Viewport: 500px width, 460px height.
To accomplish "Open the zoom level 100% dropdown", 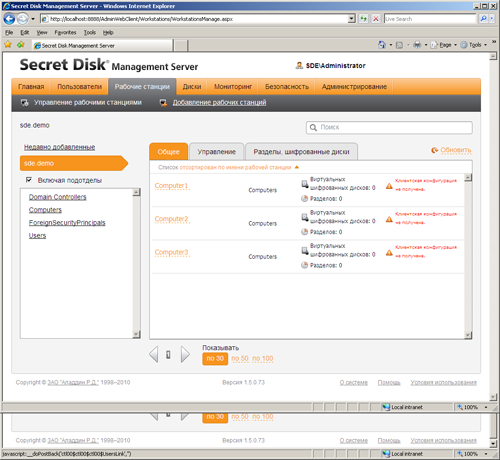I will [x=486, y=407].
